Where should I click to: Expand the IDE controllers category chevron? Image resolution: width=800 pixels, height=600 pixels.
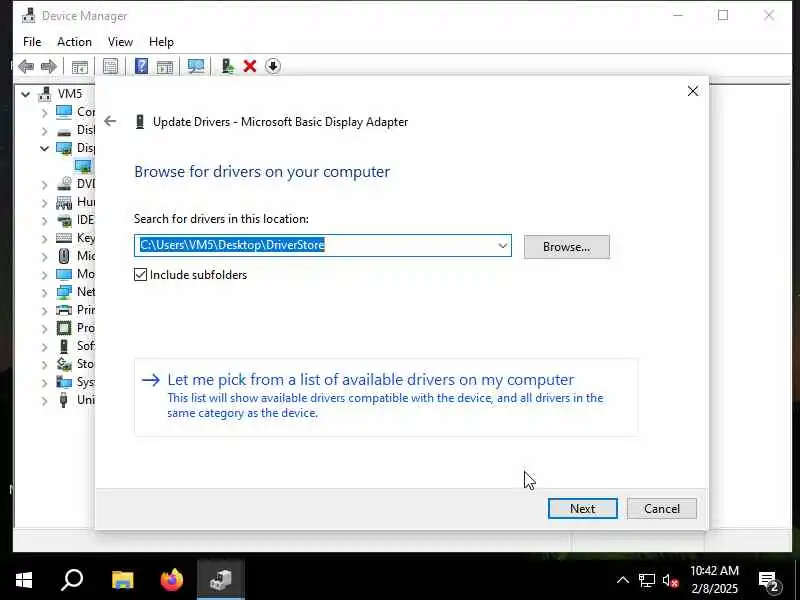(x=44, y=220)
